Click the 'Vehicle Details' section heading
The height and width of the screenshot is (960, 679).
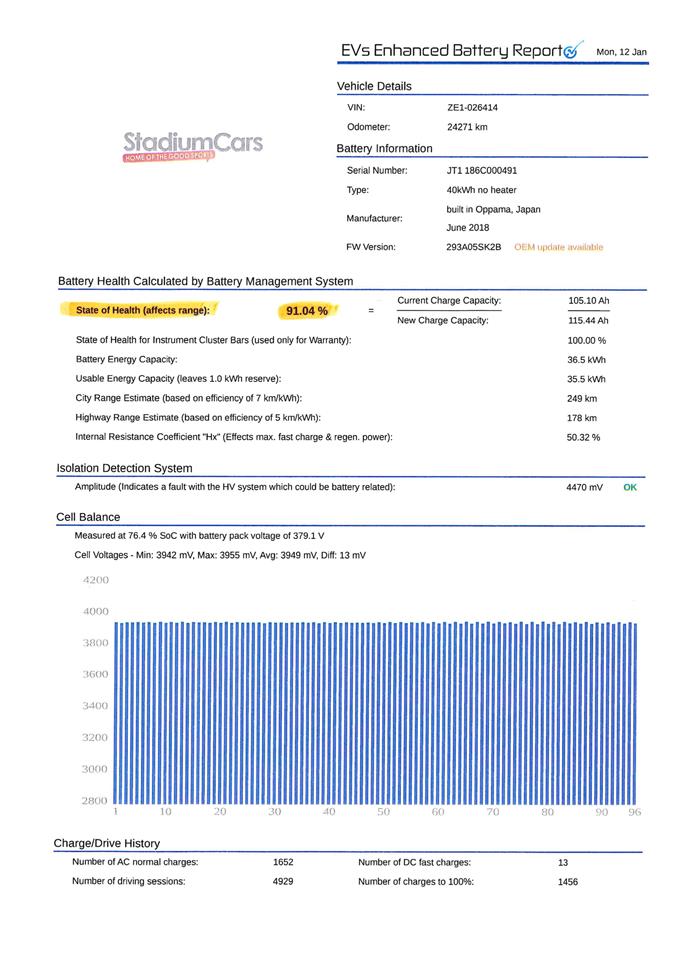[374, 86]
